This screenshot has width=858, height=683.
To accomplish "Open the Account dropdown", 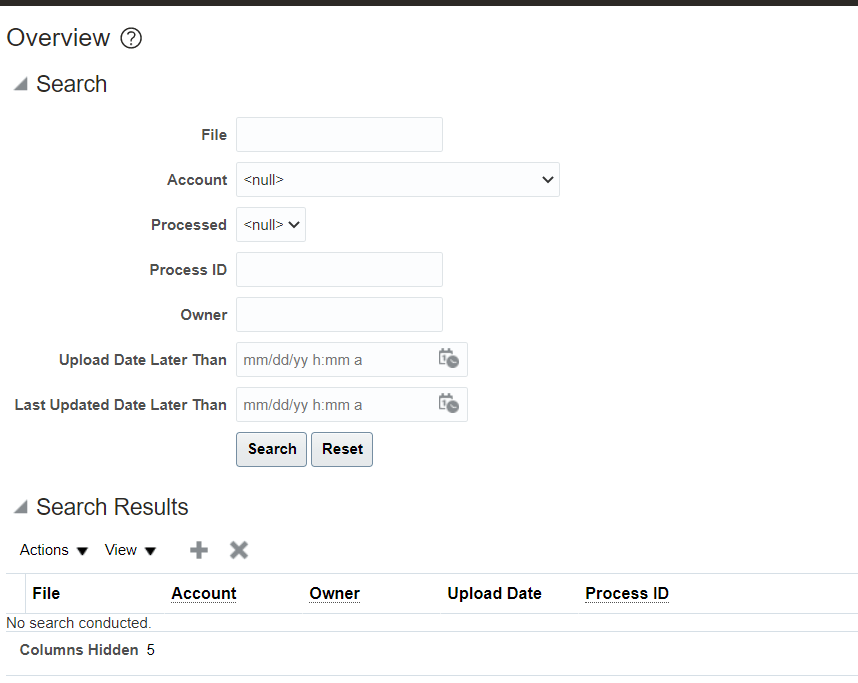I will click(397, 179).
